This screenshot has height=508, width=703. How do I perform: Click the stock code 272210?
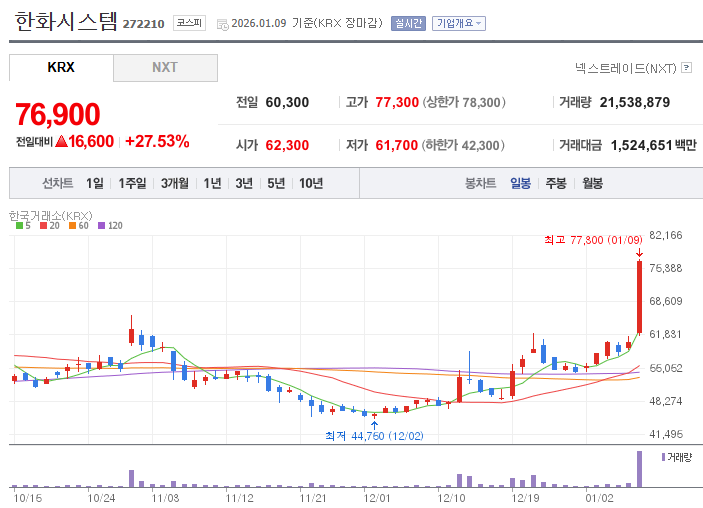[143, 24]
